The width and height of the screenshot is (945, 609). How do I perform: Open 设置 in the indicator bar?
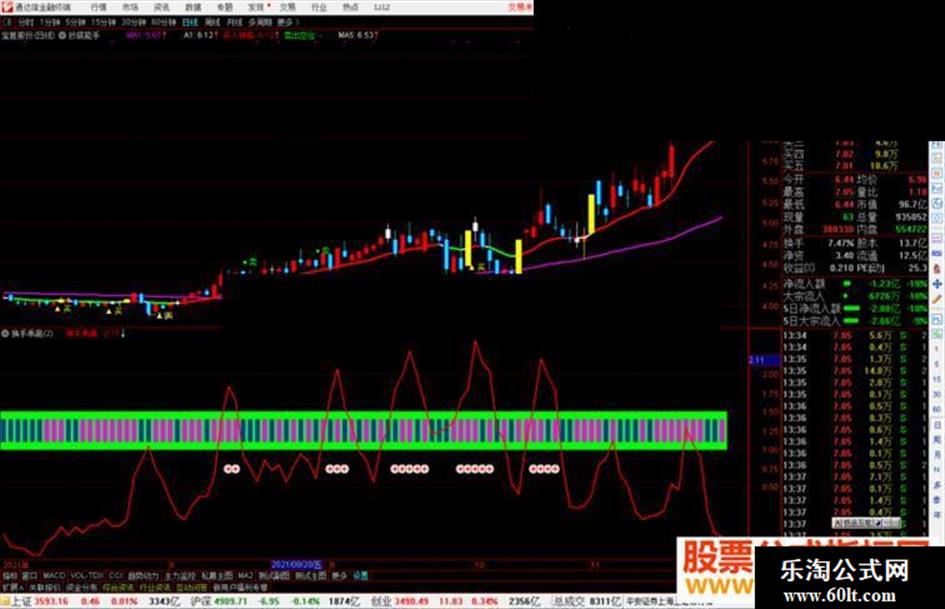[360, 576]
